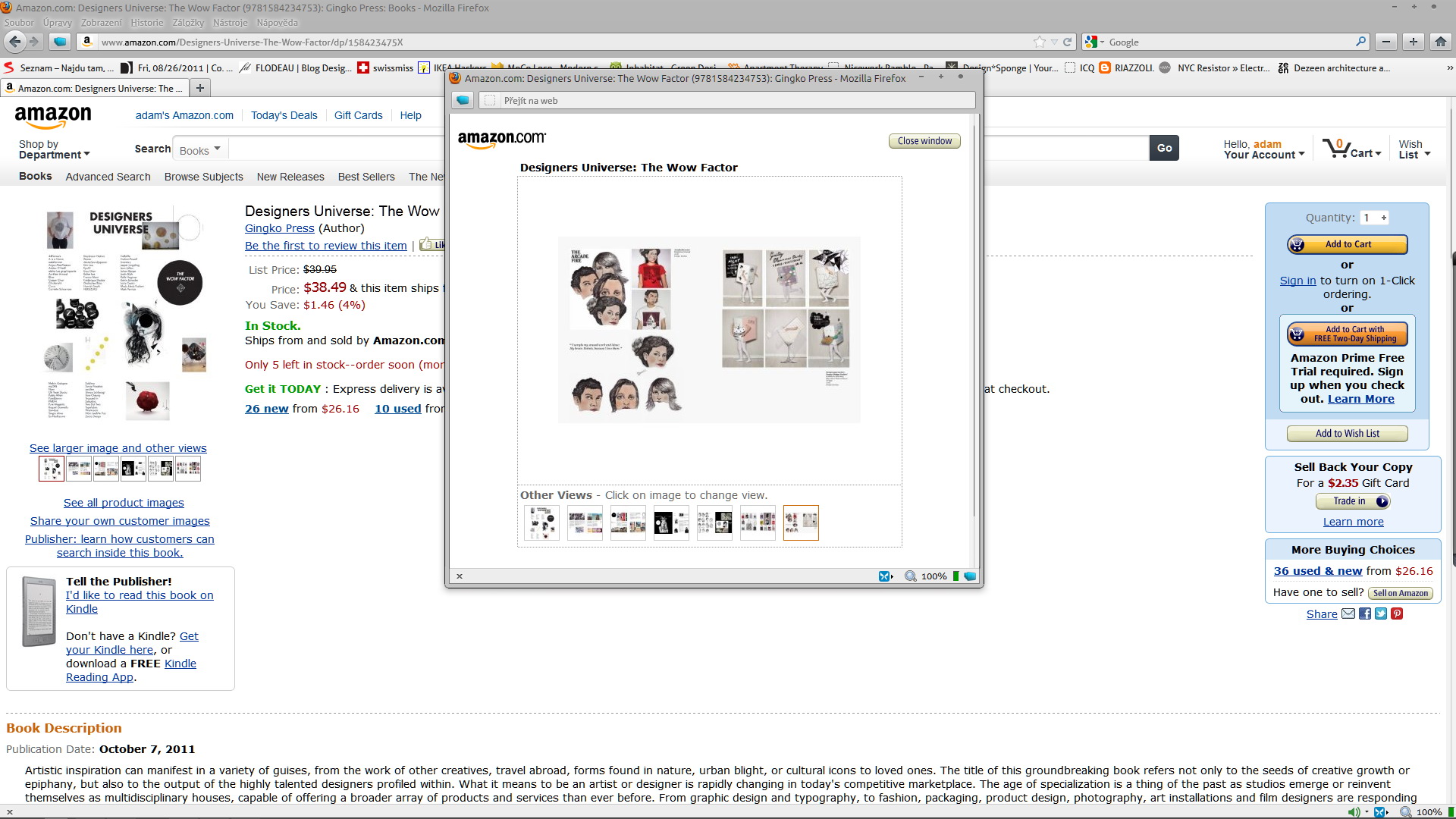Image resolution: width=1456 pixels, height=819 pixels.
Task: Click the Add to Cart button
Action: (x=1348, y=244)
